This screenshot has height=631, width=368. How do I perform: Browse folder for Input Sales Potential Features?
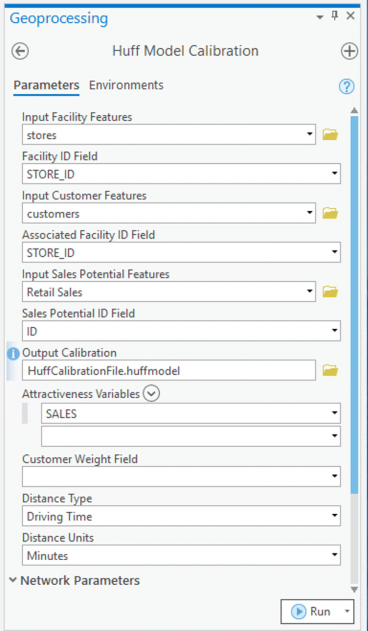click(x=330, y=292)
